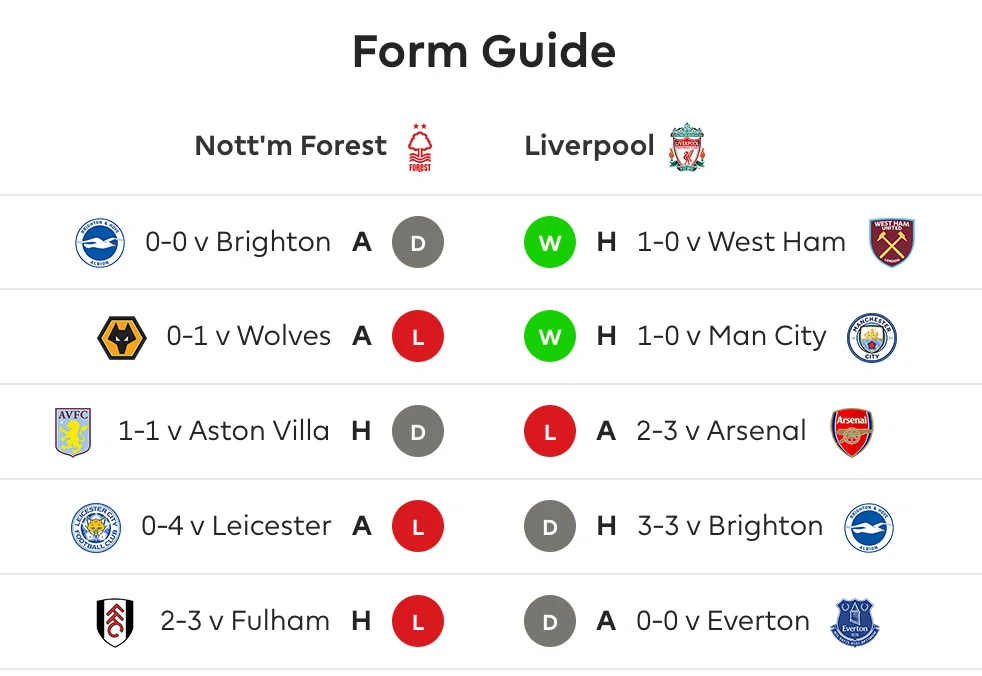Image resolution: width=982 pixels, height=676 pixels.
Task: Click the Nottingham Forest club crest
Action: [x=420, y=147]
